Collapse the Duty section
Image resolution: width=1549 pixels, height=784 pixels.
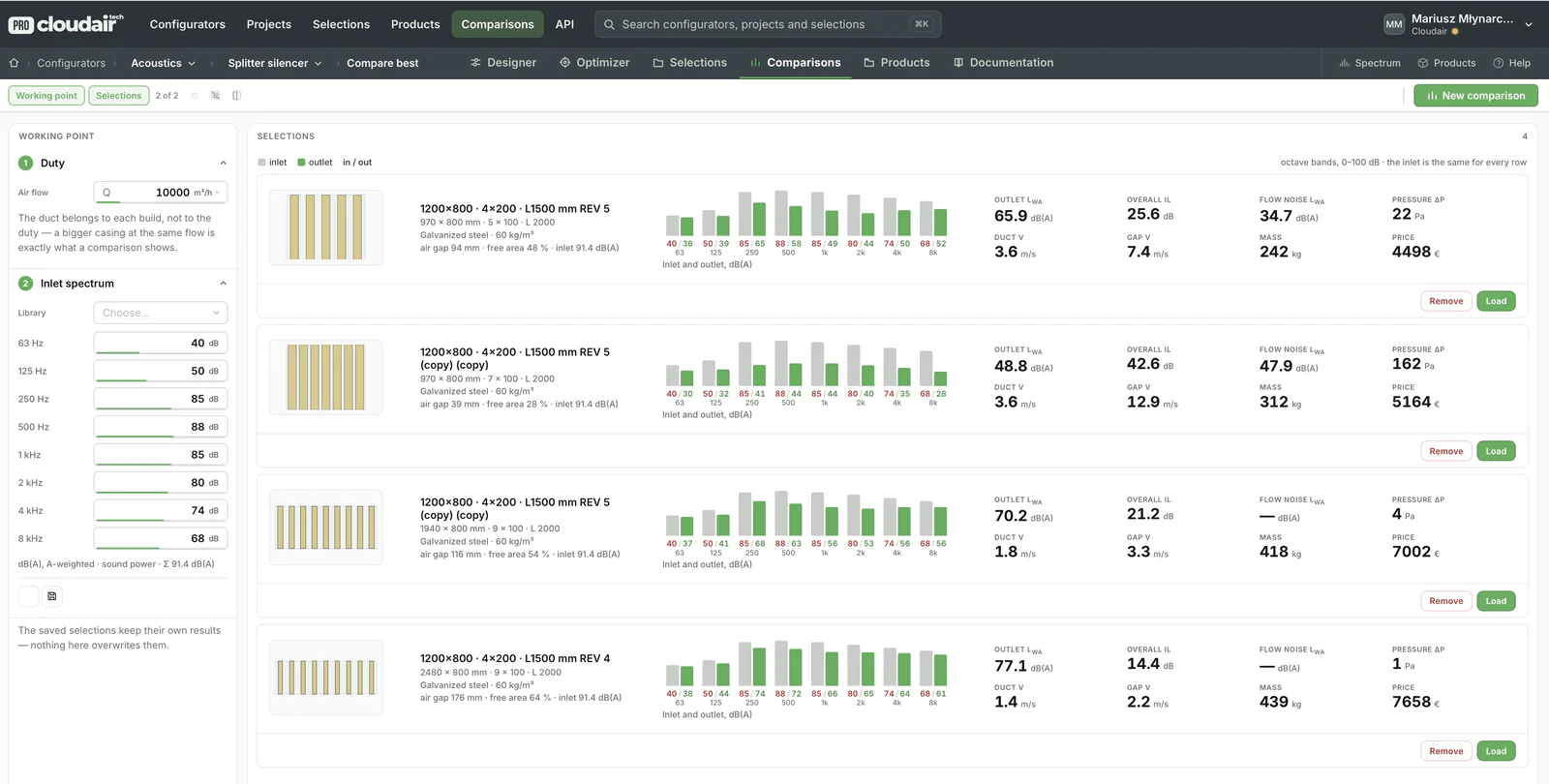[x=224, y=164]
